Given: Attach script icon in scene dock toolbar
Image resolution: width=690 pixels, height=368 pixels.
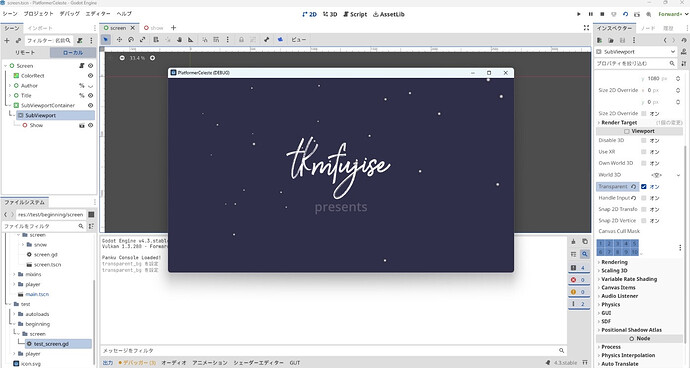Looking at the screenshot, I should pos(80,40).
